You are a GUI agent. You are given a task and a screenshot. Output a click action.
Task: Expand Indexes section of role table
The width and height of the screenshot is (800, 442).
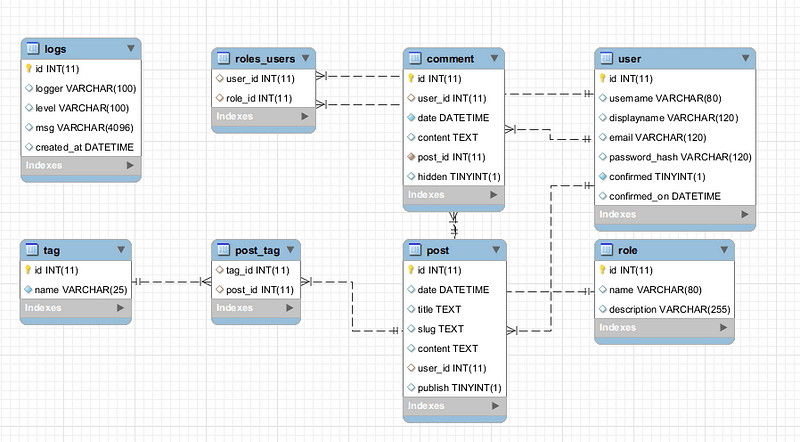723,327
